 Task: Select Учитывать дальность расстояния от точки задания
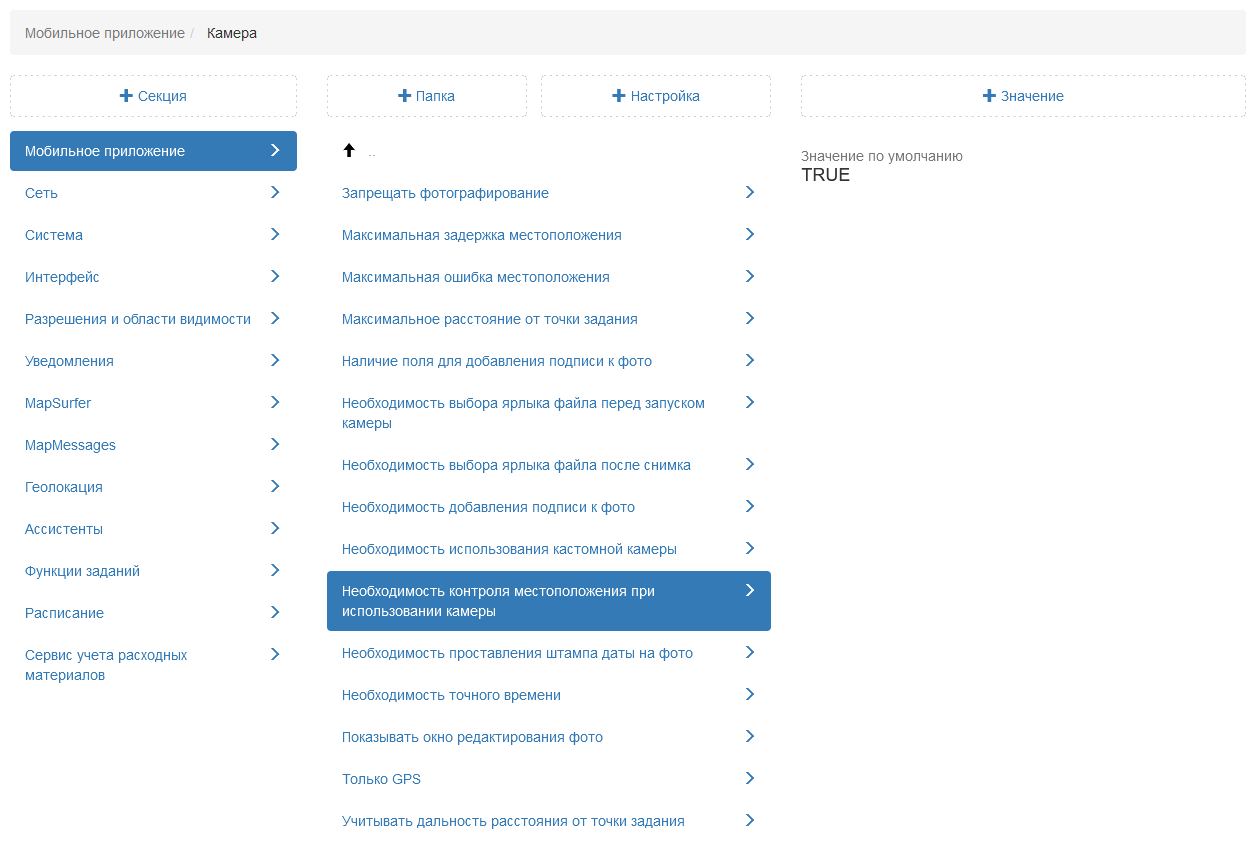pos(549,821)
